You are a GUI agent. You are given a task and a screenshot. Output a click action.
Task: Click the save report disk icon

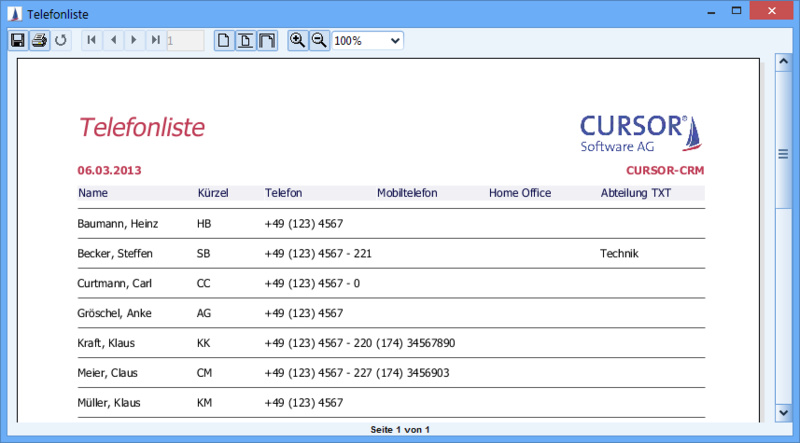[17, 41]
